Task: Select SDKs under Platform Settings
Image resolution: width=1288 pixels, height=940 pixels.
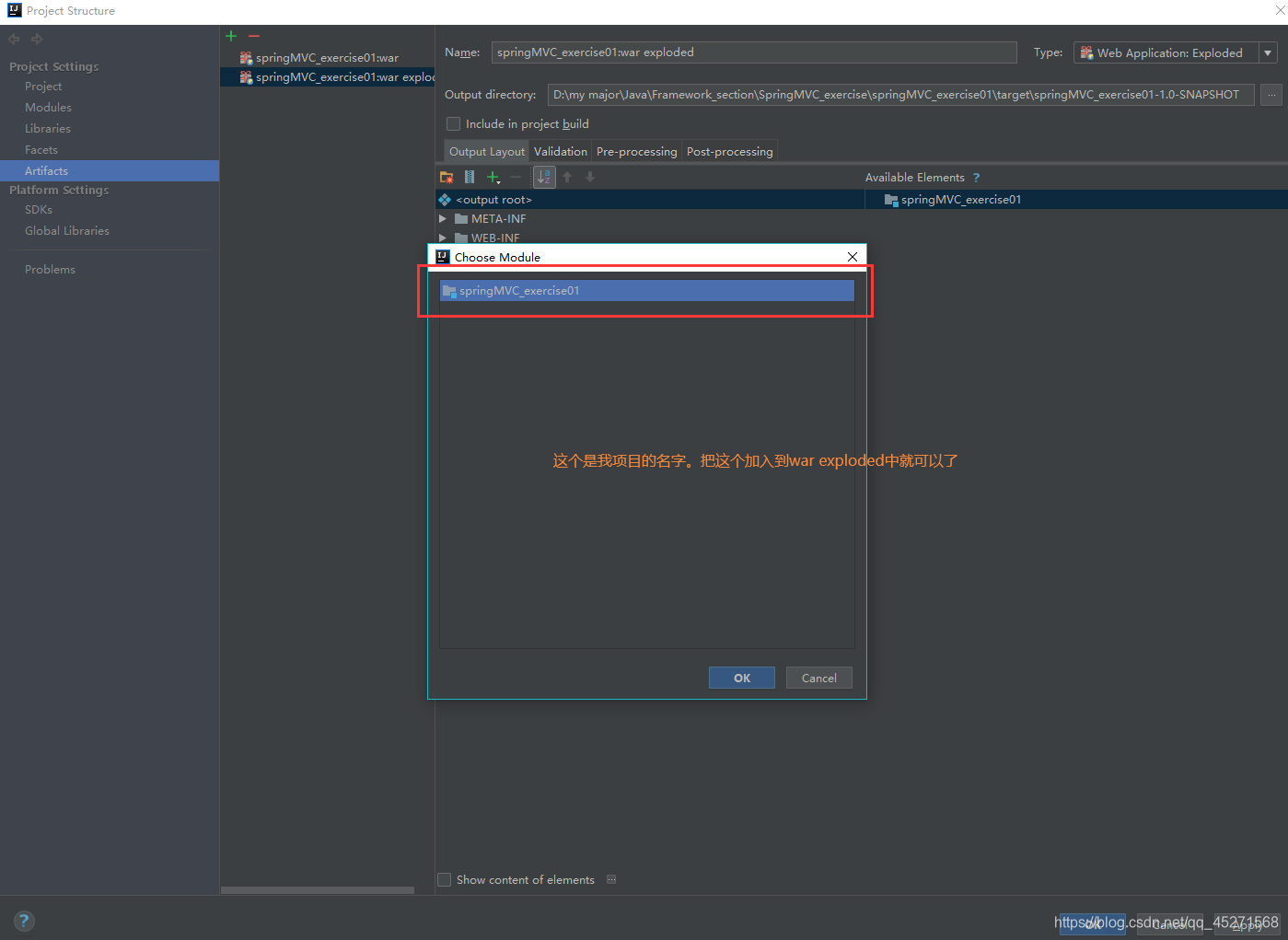Action: [39, 209]
